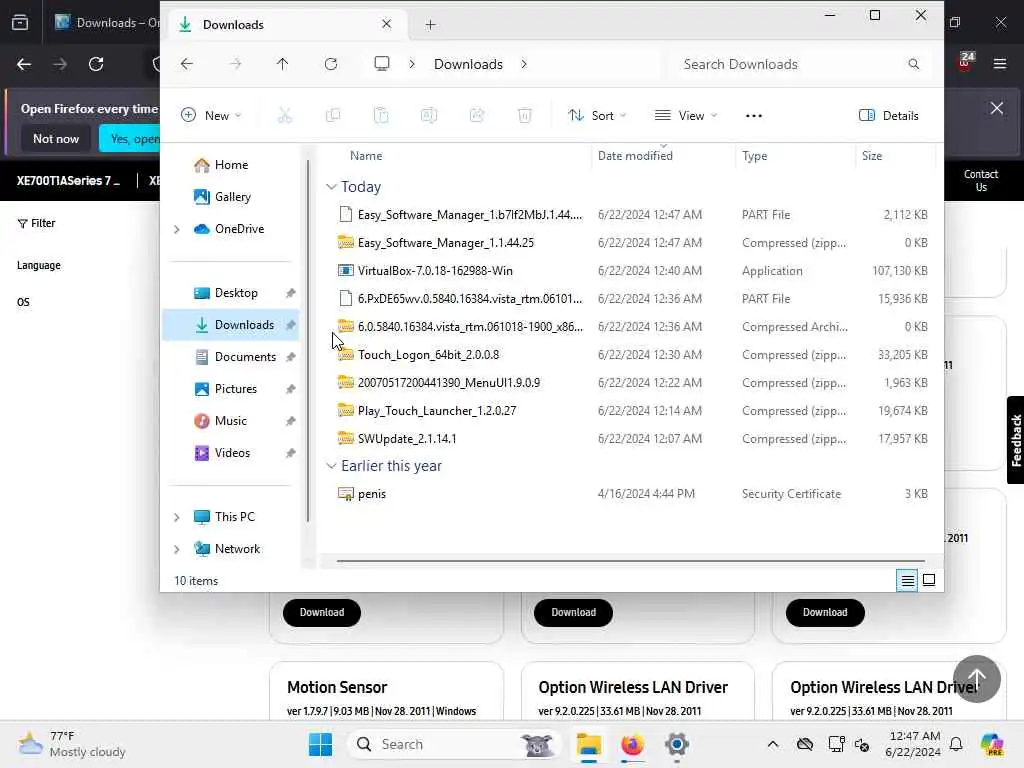Click Not now in Firefox prompt
This screenshot has height=768, width=1024.
click(x=56, y=138)
